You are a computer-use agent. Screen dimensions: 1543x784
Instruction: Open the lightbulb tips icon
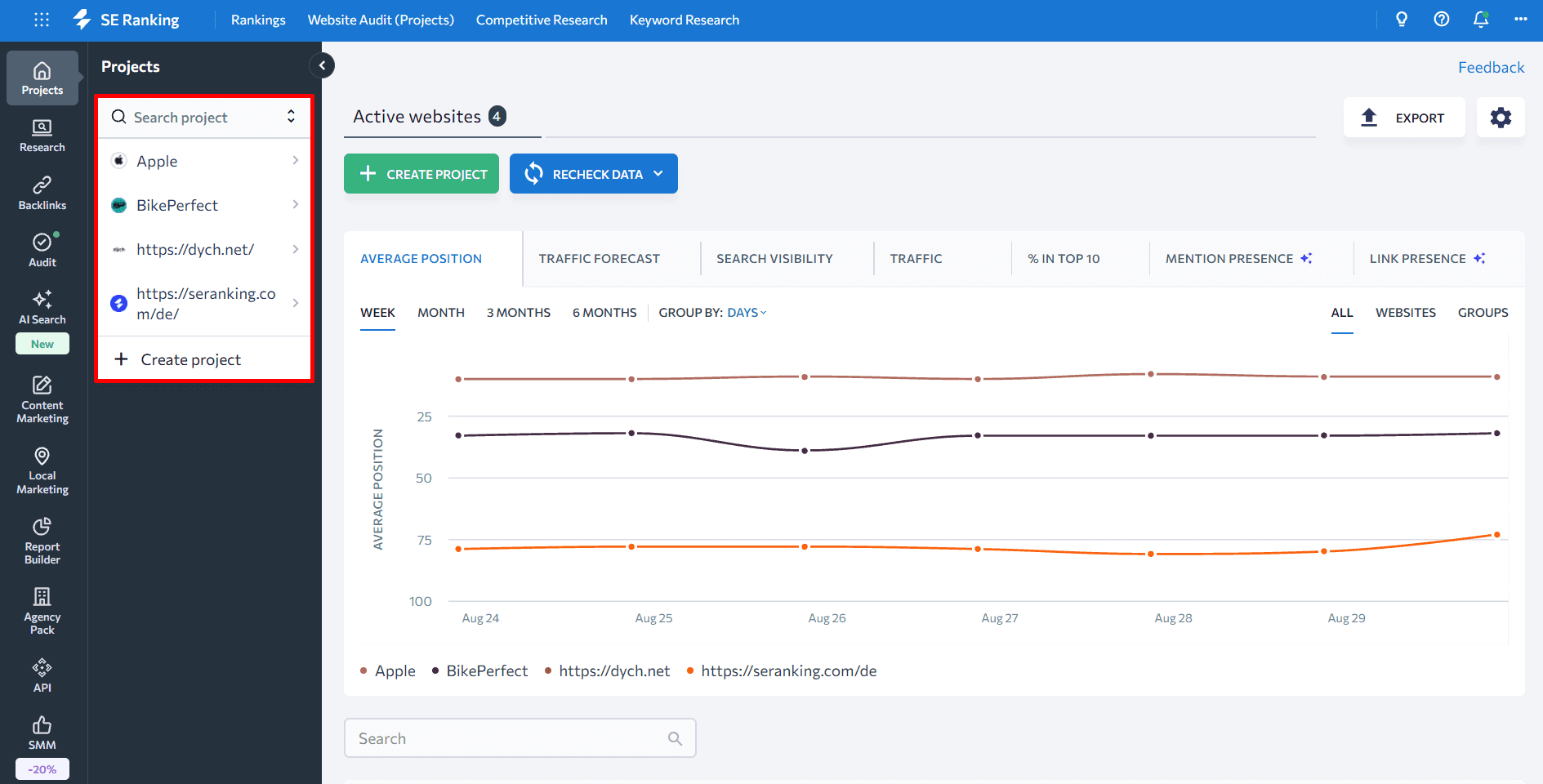pos(1402,20)
